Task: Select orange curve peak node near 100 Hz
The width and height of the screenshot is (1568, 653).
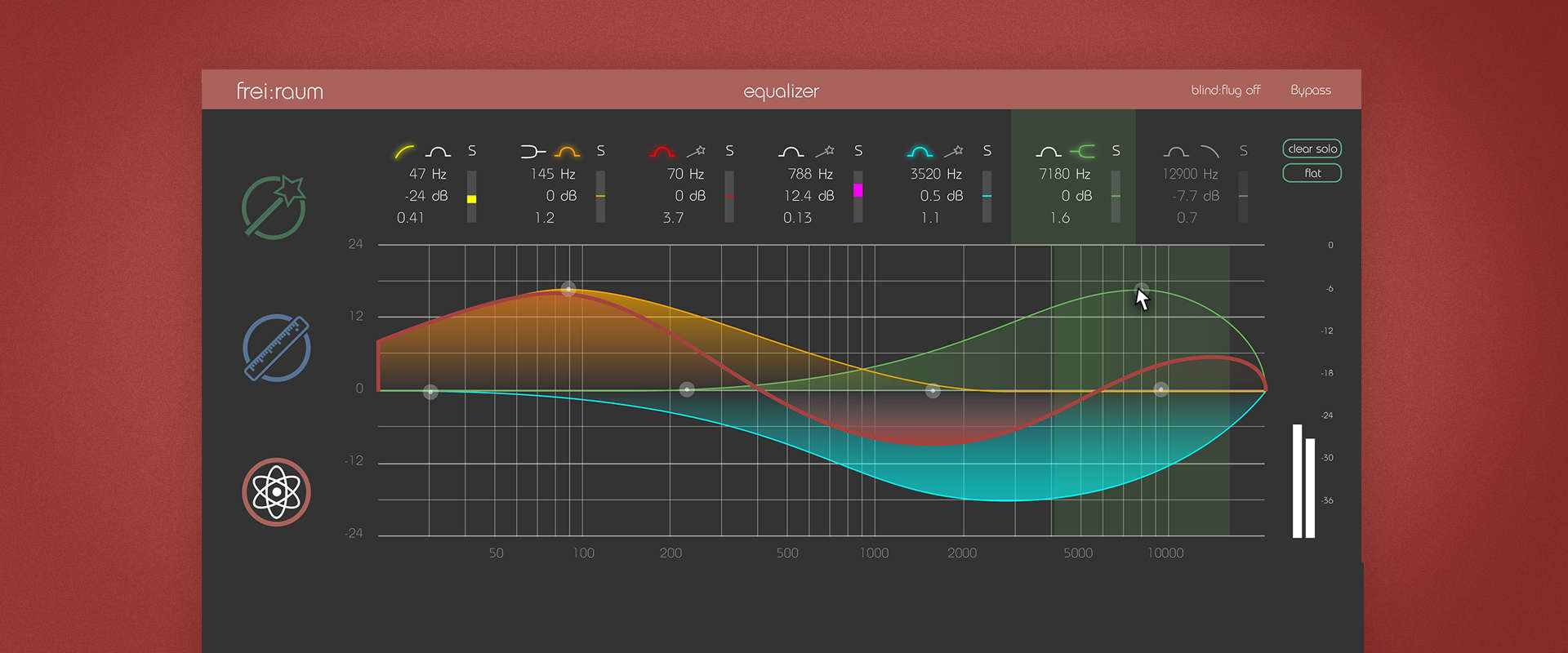Action: (568, 289)
